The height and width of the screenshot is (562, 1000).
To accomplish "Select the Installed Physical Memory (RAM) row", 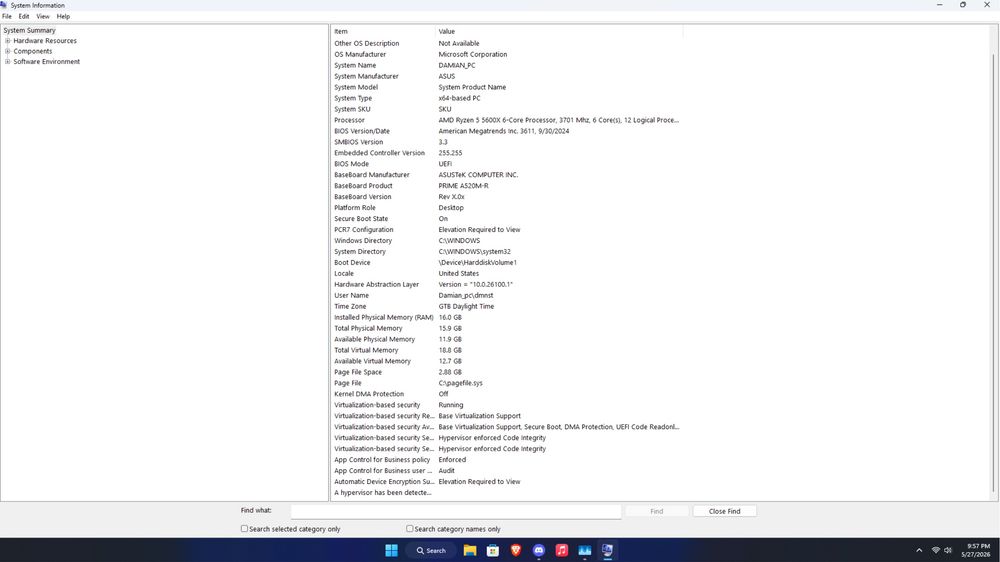I will pos(507,317).
